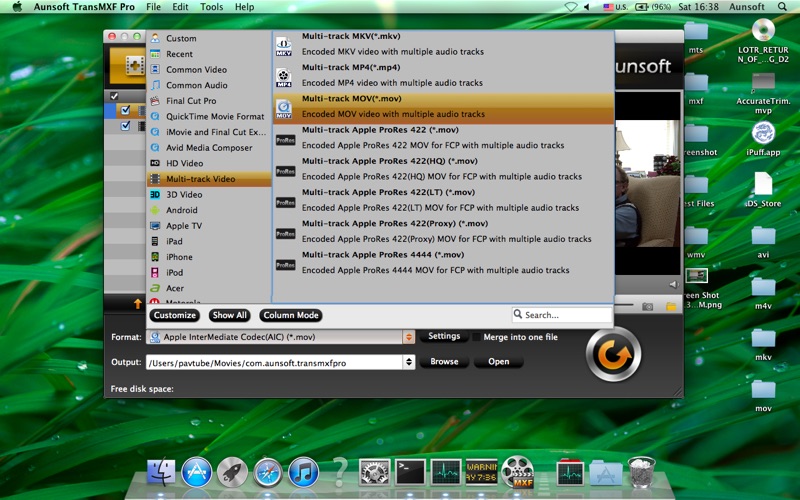Open the Edit menu in menu bar
Viewport: 800px width, 500px height.
pos(181,7)
